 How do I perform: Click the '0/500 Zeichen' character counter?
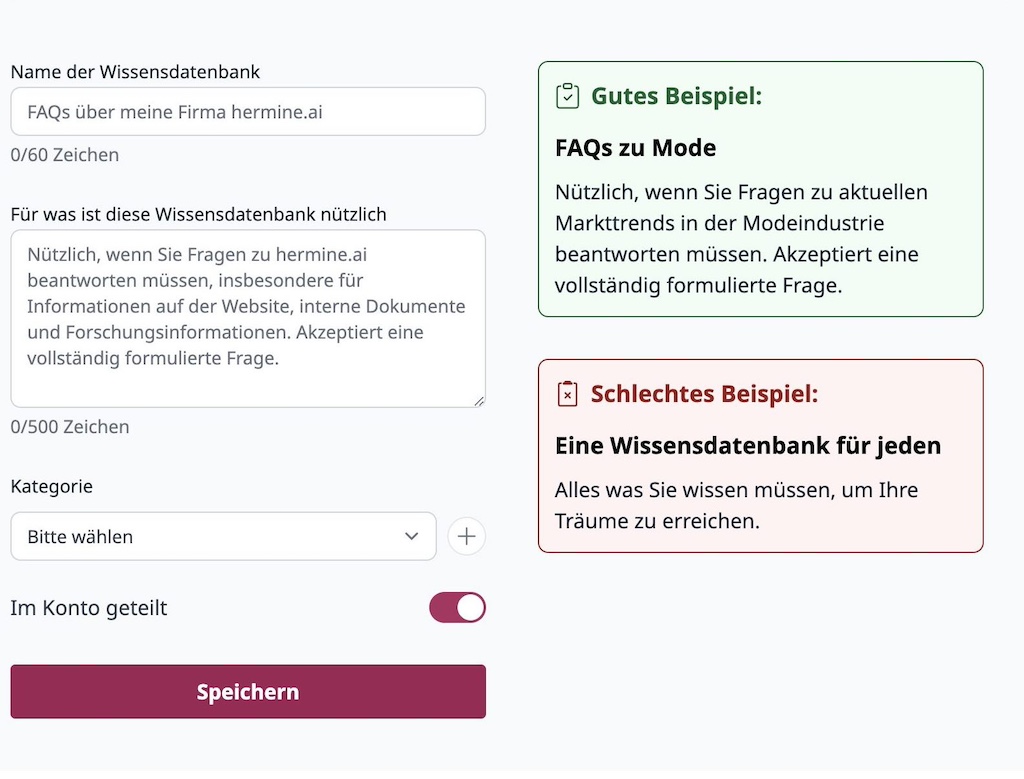(x=69, y=426)
